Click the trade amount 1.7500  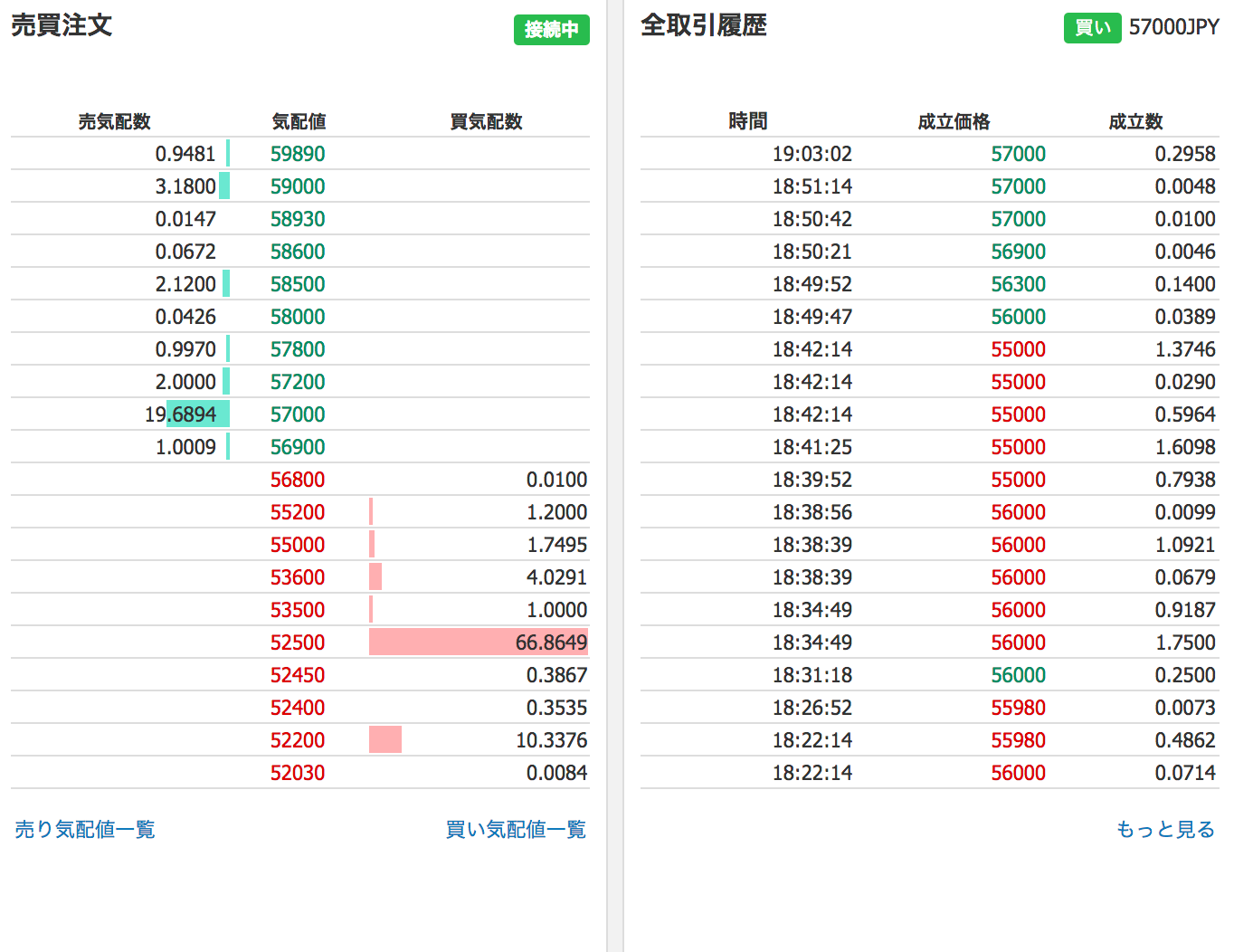tap(1185, 643)
